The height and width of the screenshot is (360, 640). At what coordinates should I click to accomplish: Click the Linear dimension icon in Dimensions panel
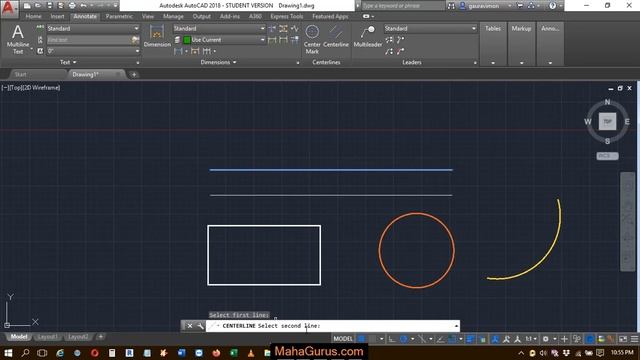point(178,51)
